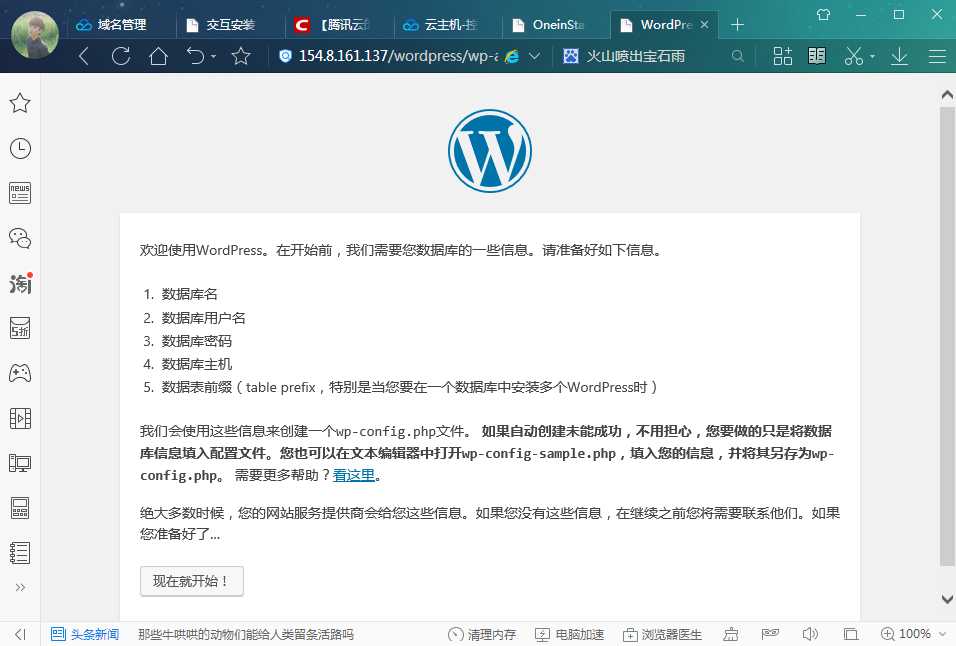Switch browser engine via IE icon
Screen dimensions: 956x646
coord(512,56)
